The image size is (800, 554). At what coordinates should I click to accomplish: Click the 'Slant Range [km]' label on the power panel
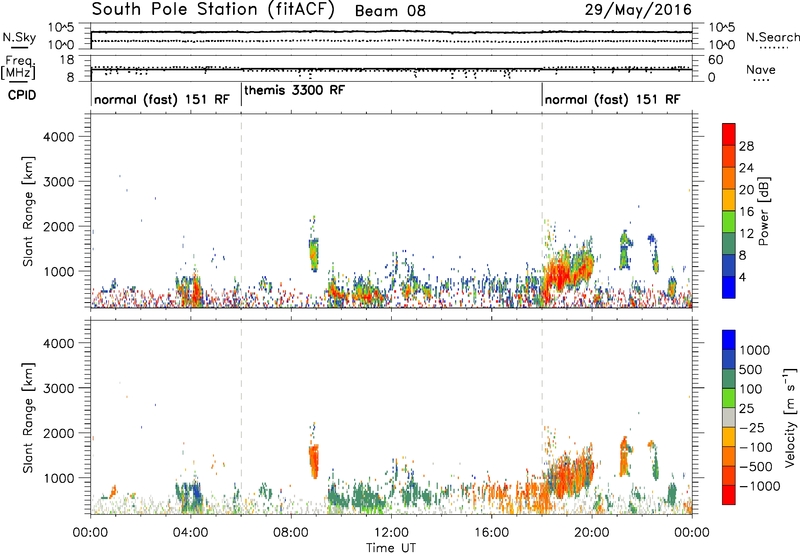tap(28, 211)
